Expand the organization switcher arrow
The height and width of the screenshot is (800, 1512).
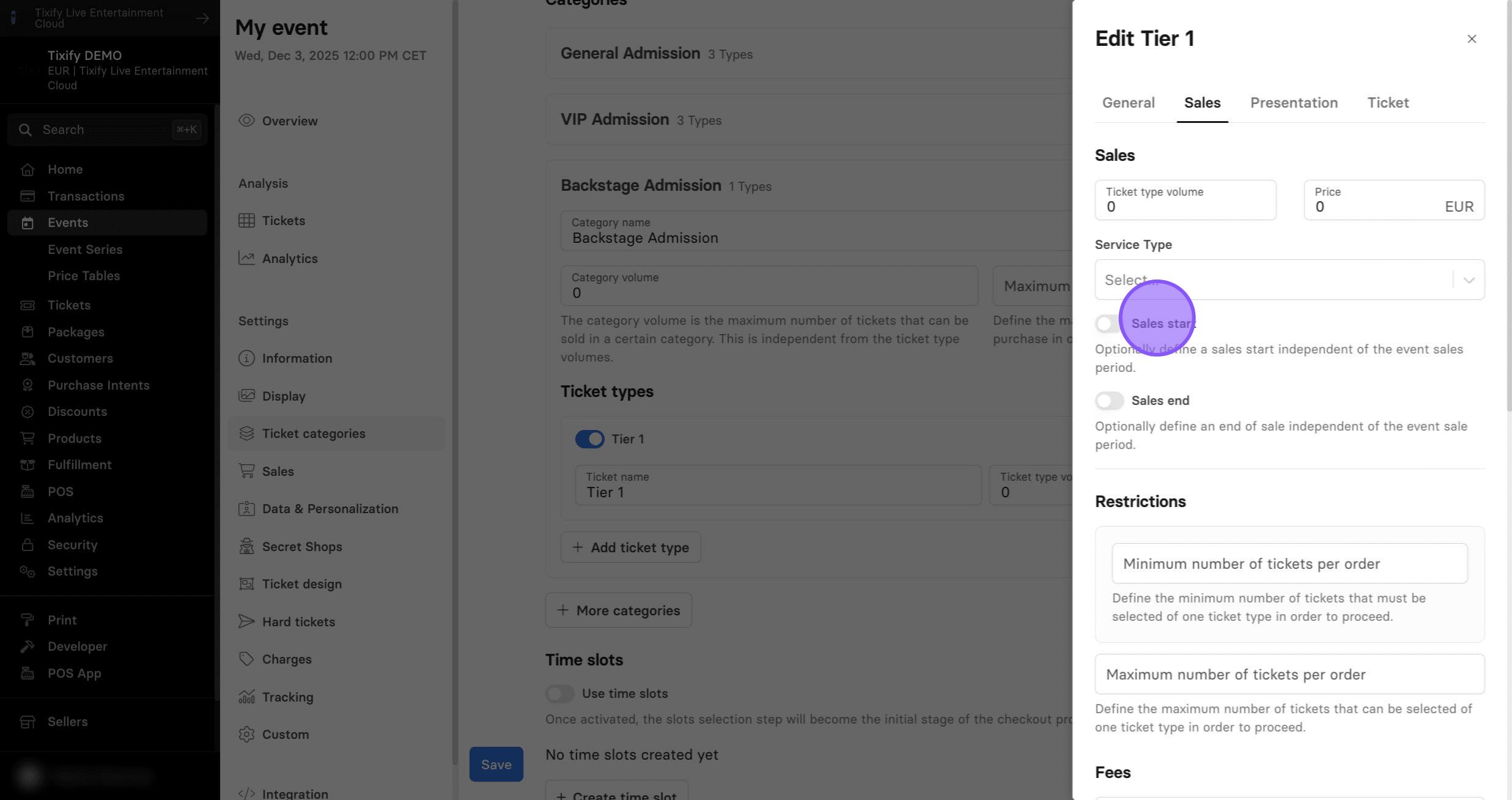(x=202, y=18)
